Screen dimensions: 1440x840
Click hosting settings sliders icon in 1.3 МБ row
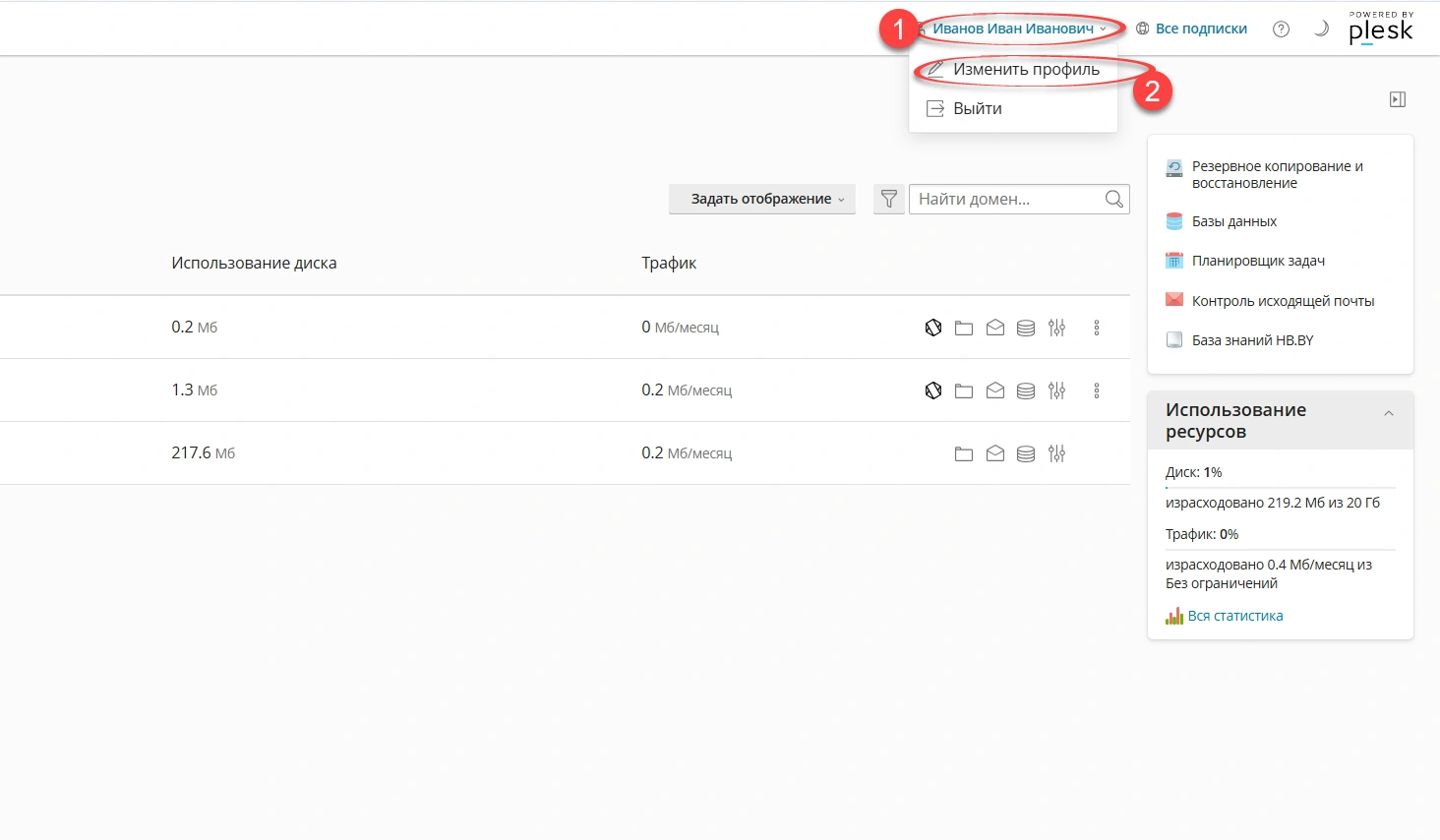point(1056,390)
